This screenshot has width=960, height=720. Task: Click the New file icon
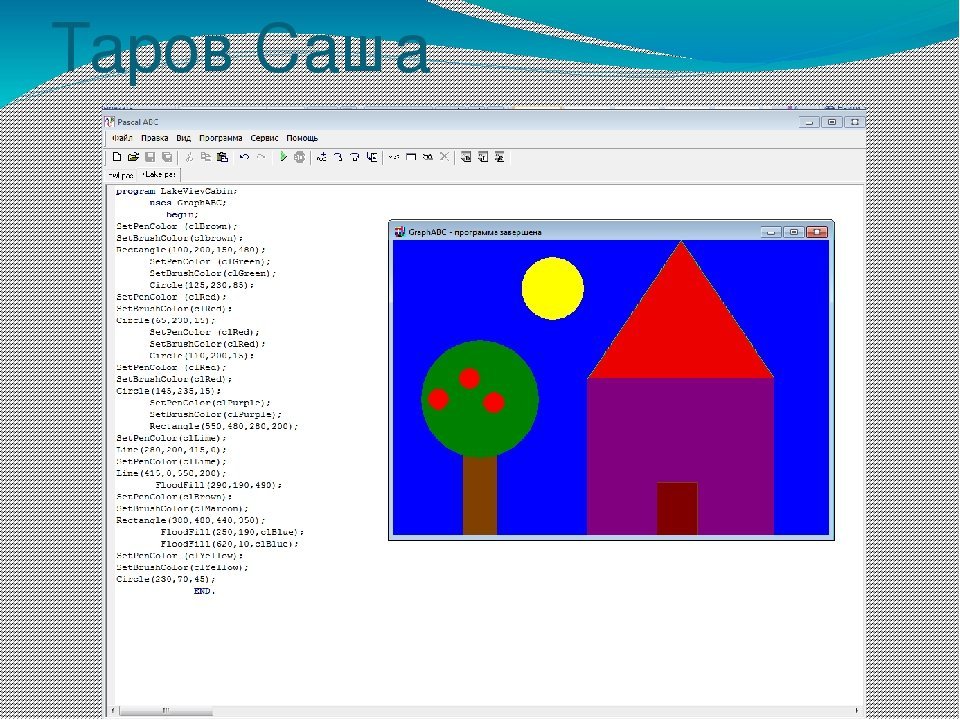(117, 157)
